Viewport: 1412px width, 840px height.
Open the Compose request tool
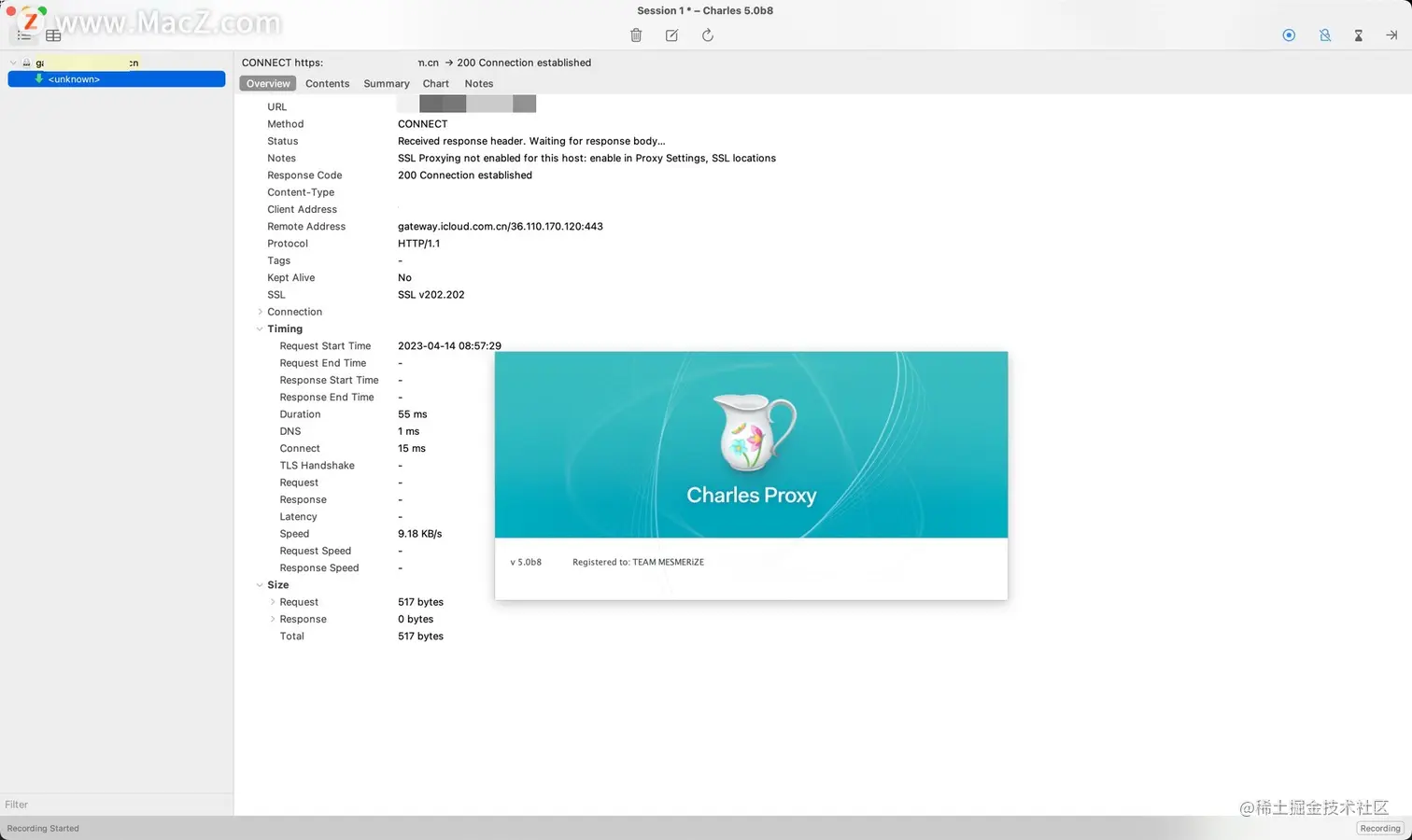click(x=671, y=35)
